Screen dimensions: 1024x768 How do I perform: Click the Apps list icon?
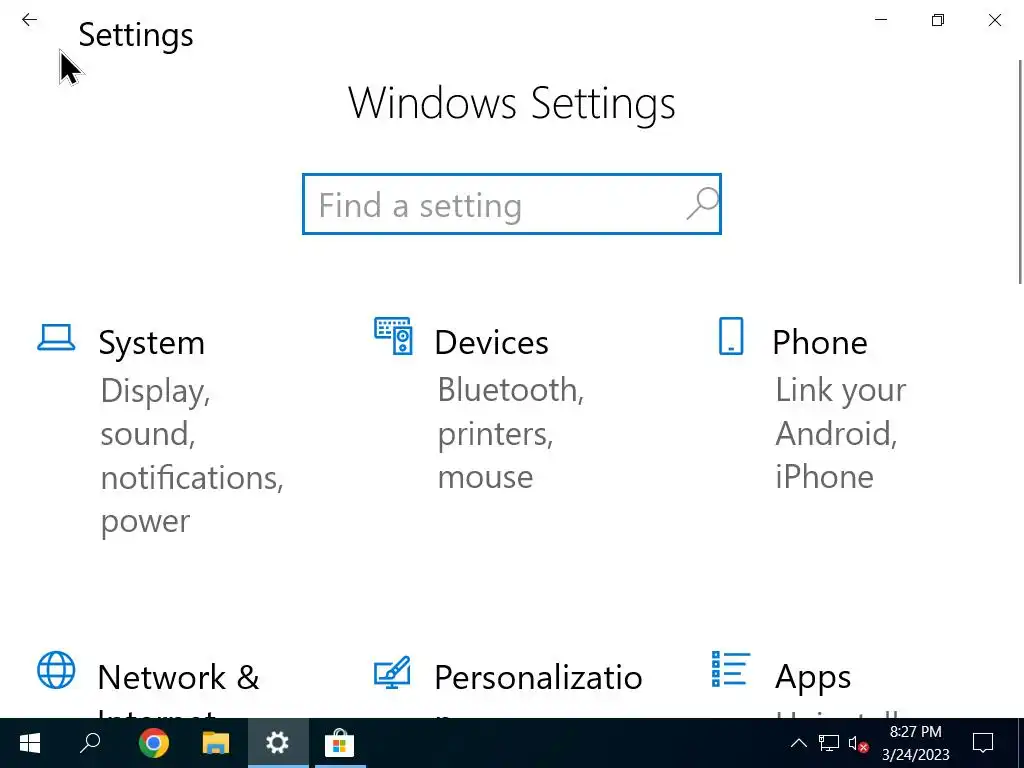pyautogui.click(x=731, y=670)
